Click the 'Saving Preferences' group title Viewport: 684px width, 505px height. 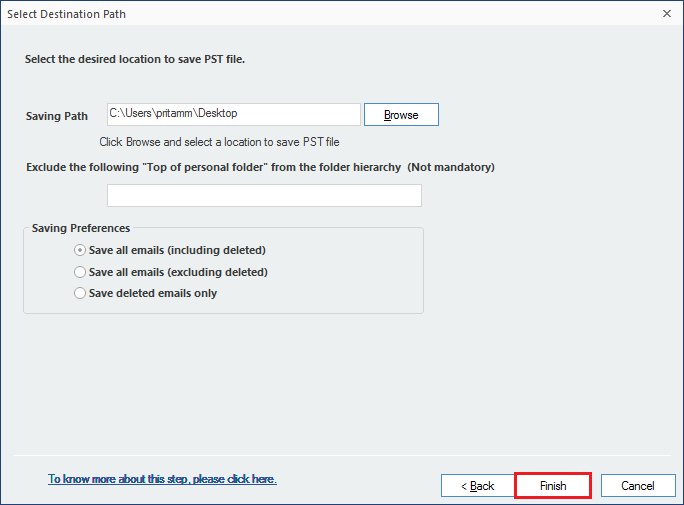(x=81, y=228)
